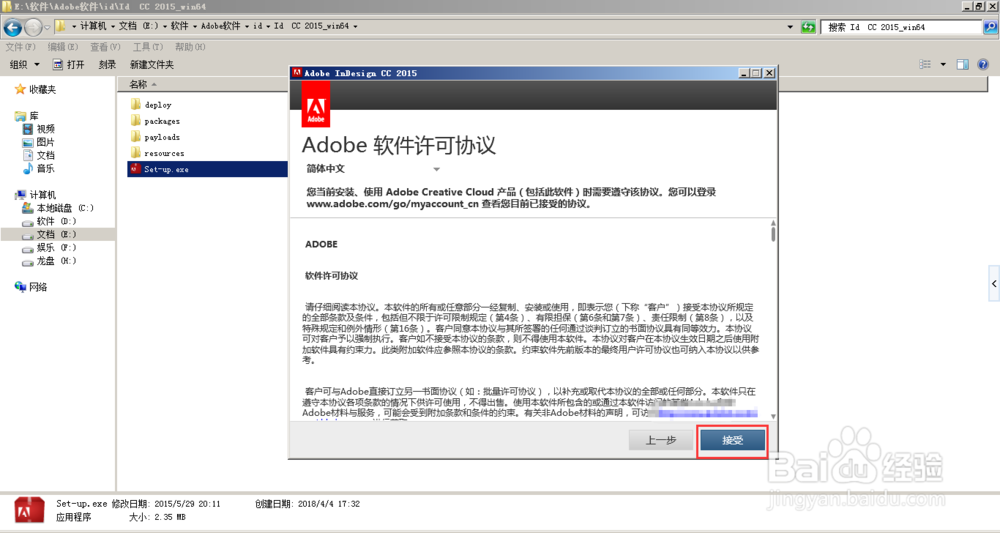Click the 刻录 toolbar button
Screen dimensions: 1000x533
point(107,64)
